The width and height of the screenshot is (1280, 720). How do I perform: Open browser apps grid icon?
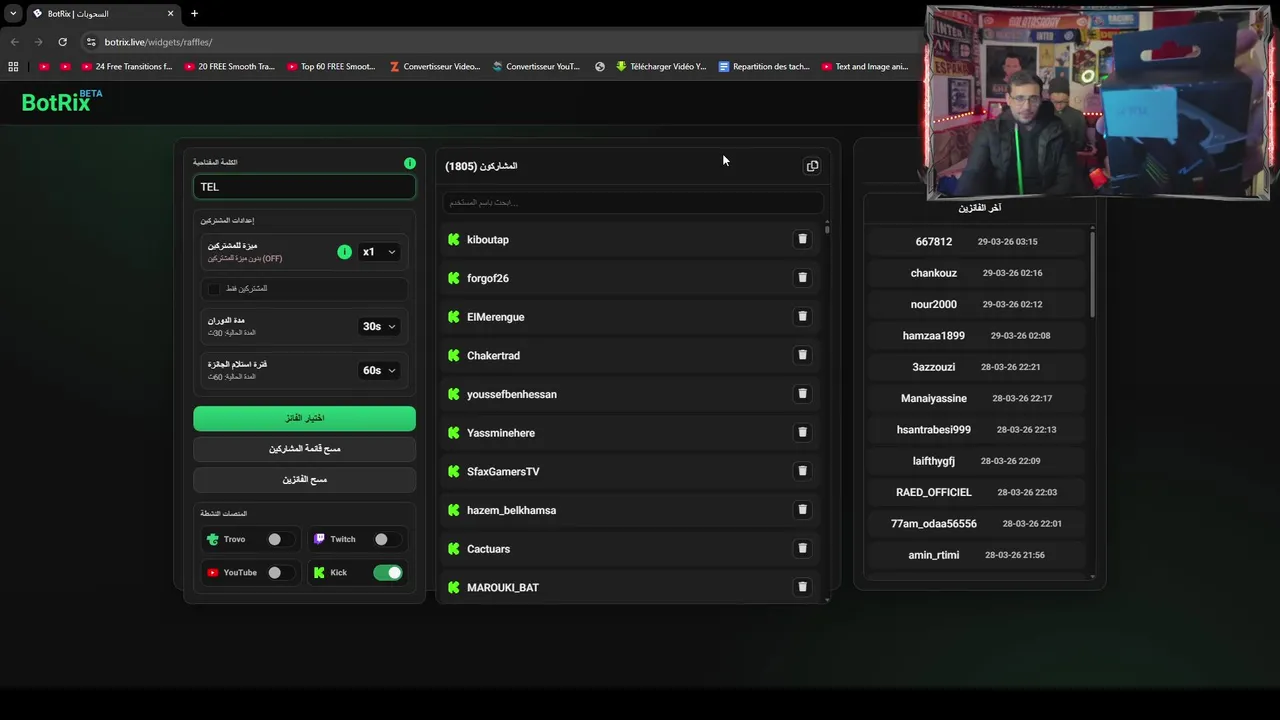pyautogui.click(x=13, y=67)
